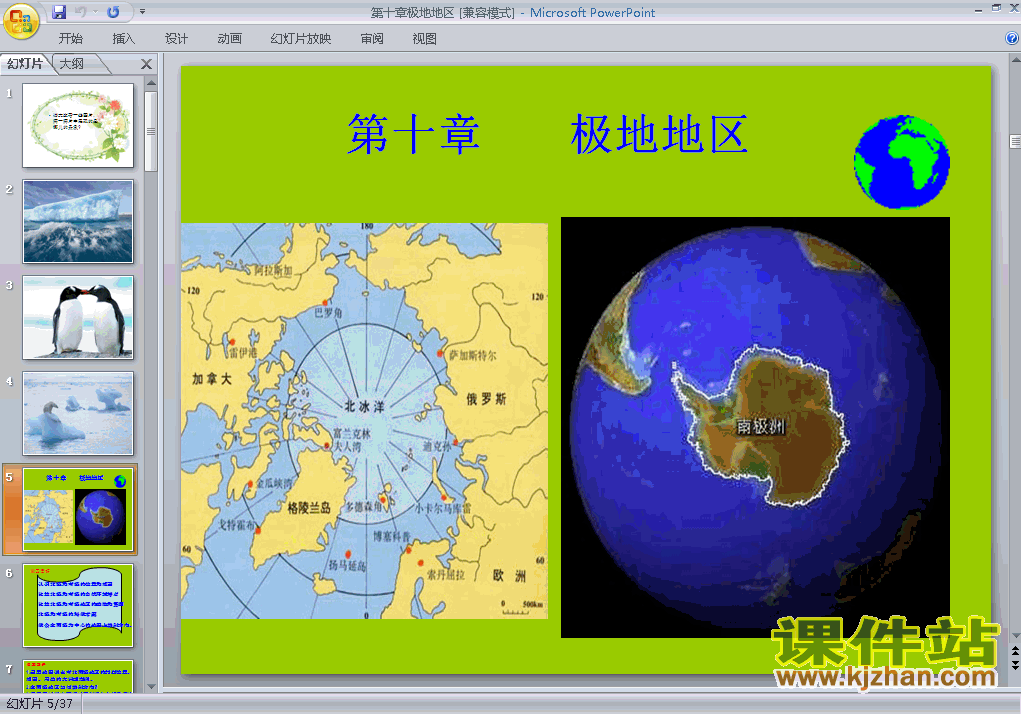
Task: Select the Antarctica globe image
Action: pyautogui.click(x=755, y=427)
